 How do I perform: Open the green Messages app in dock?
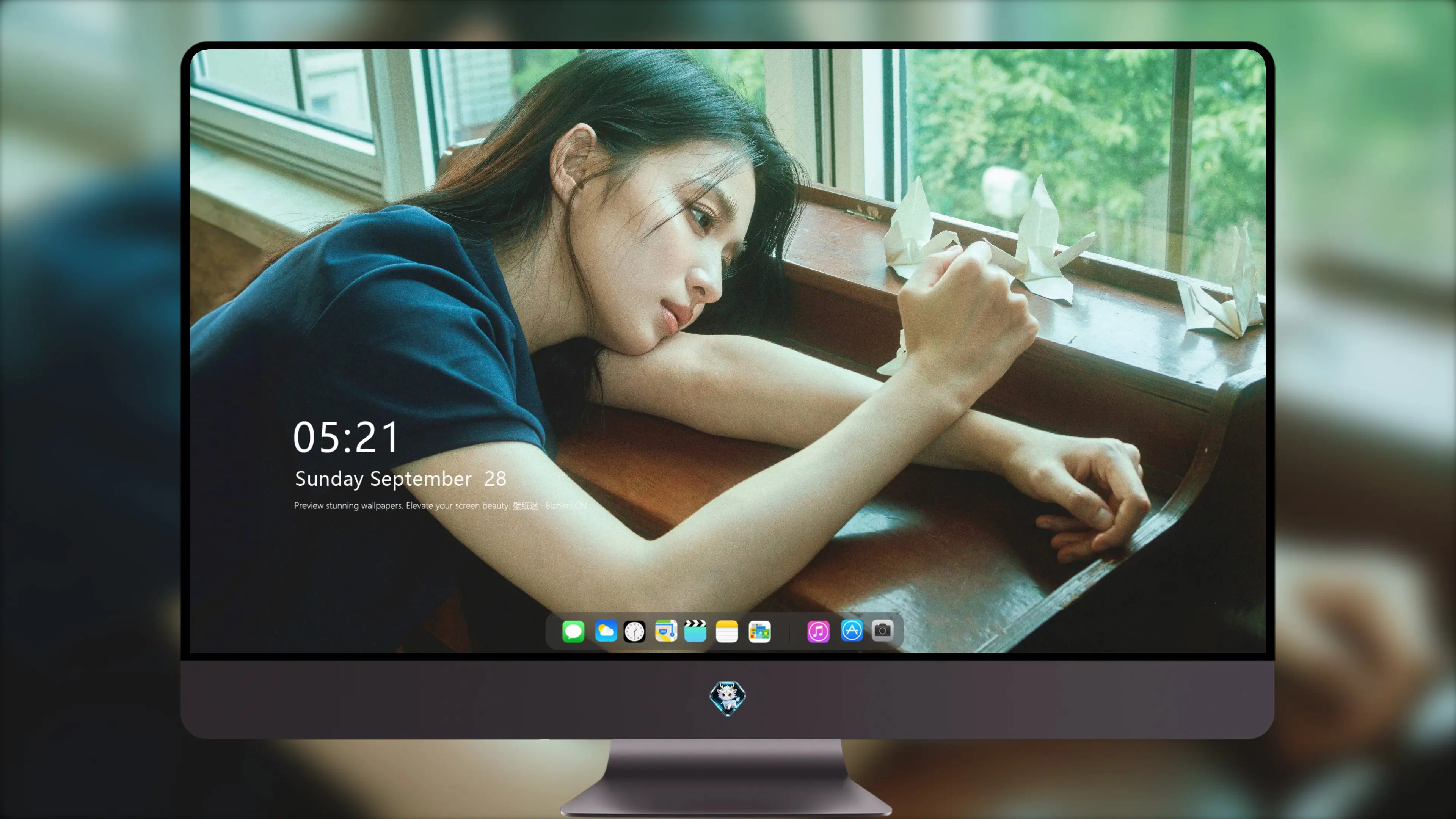[573, 631]
